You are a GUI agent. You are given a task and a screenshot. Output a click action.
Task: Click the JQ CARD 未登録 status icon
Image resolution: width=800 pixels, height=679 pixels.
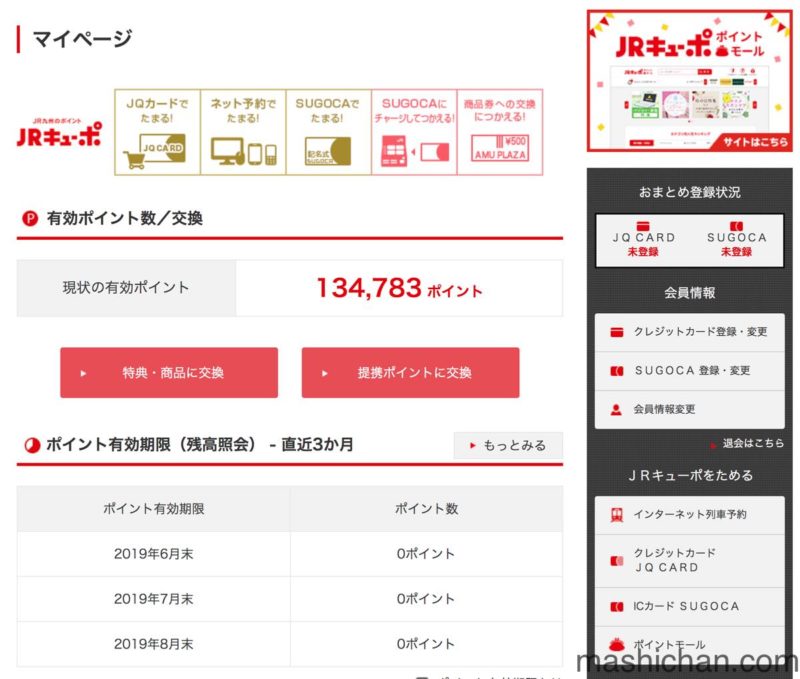point(643,226)
